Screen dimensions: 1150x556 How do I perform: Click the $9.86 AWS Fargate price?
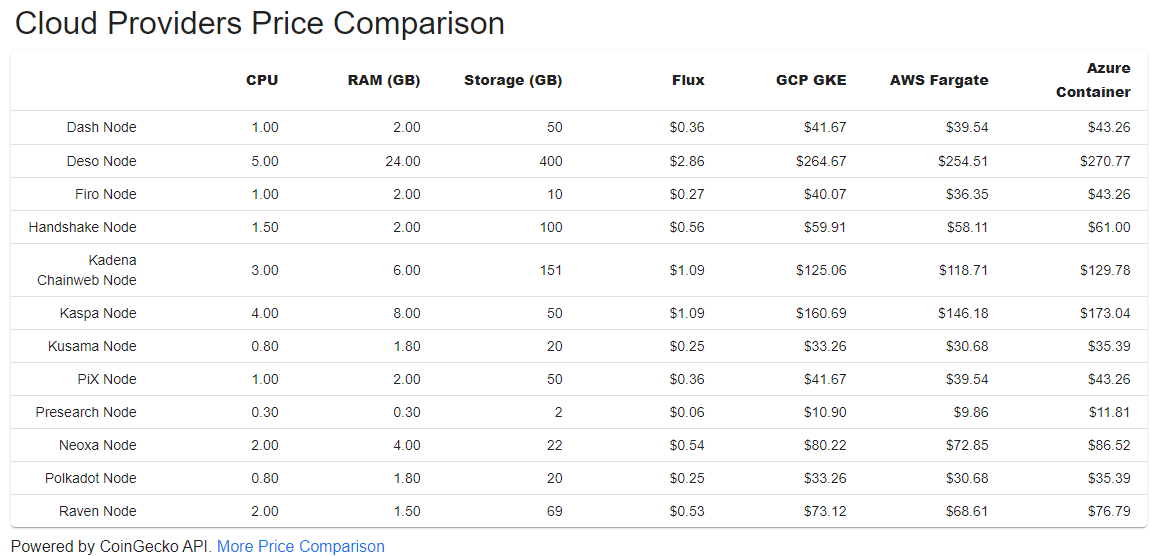[971, 412]
